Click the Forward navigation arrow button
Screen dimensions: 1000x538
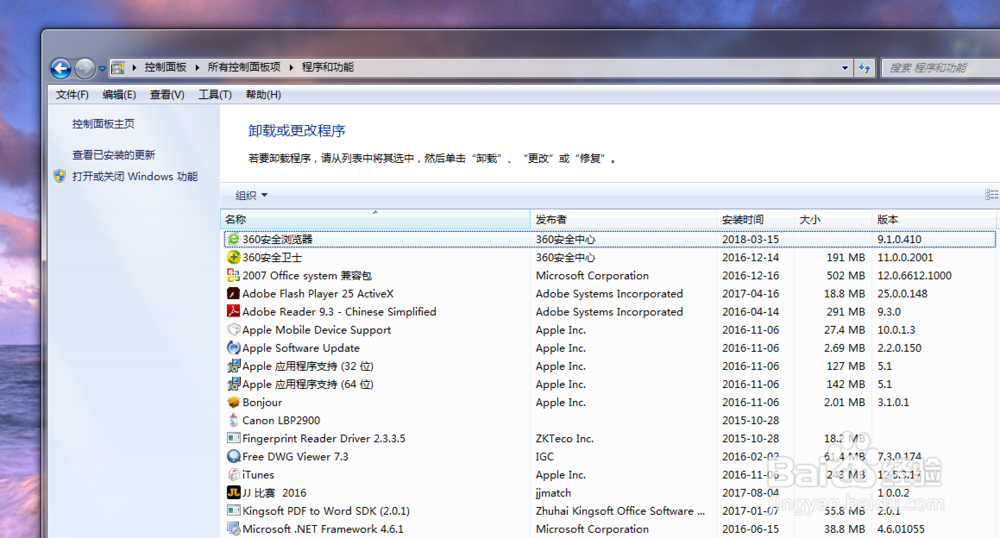click(x=84, y=68)
